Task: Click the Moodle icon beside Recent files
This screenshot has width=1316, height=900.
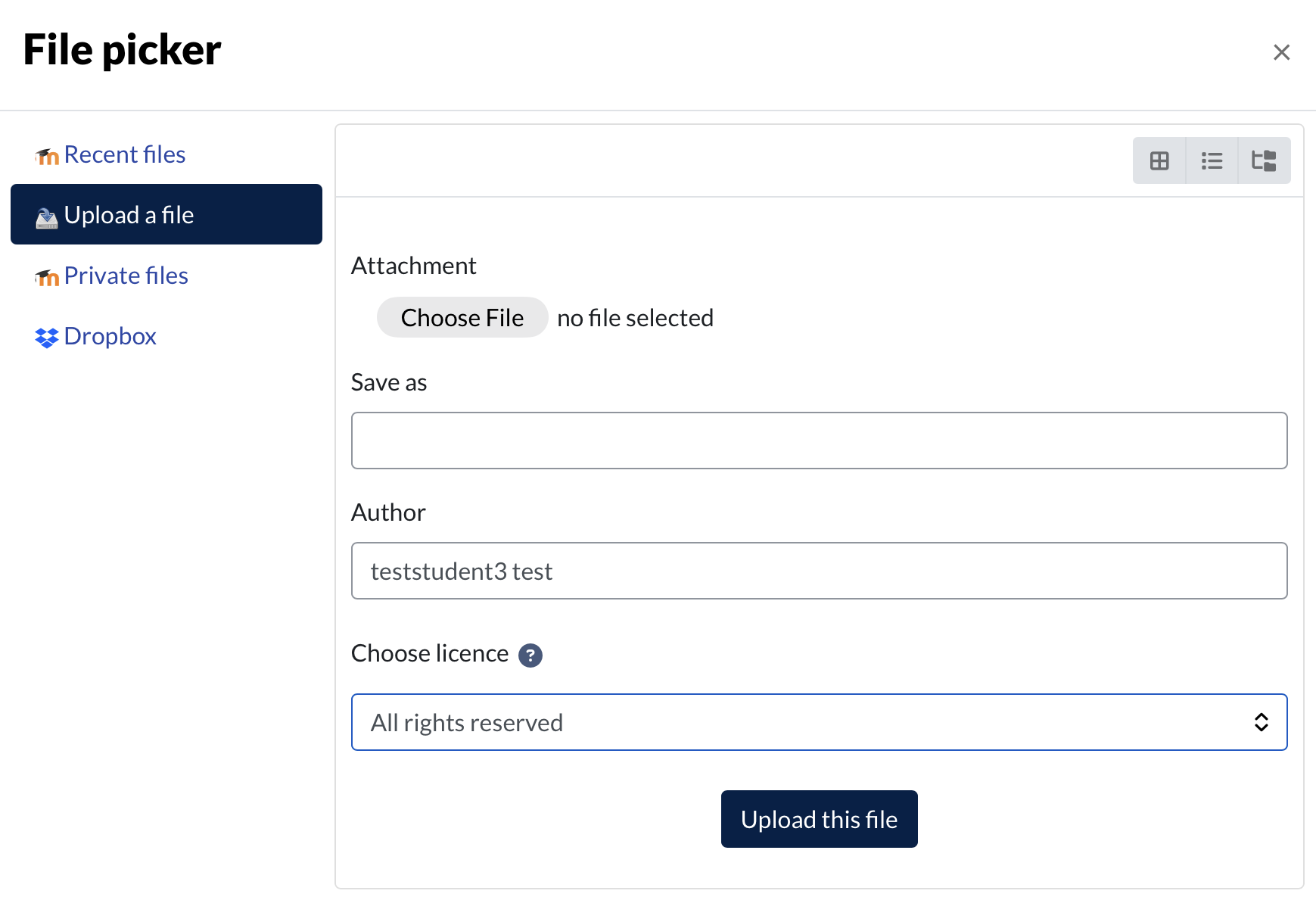Action: pos(47,156)
